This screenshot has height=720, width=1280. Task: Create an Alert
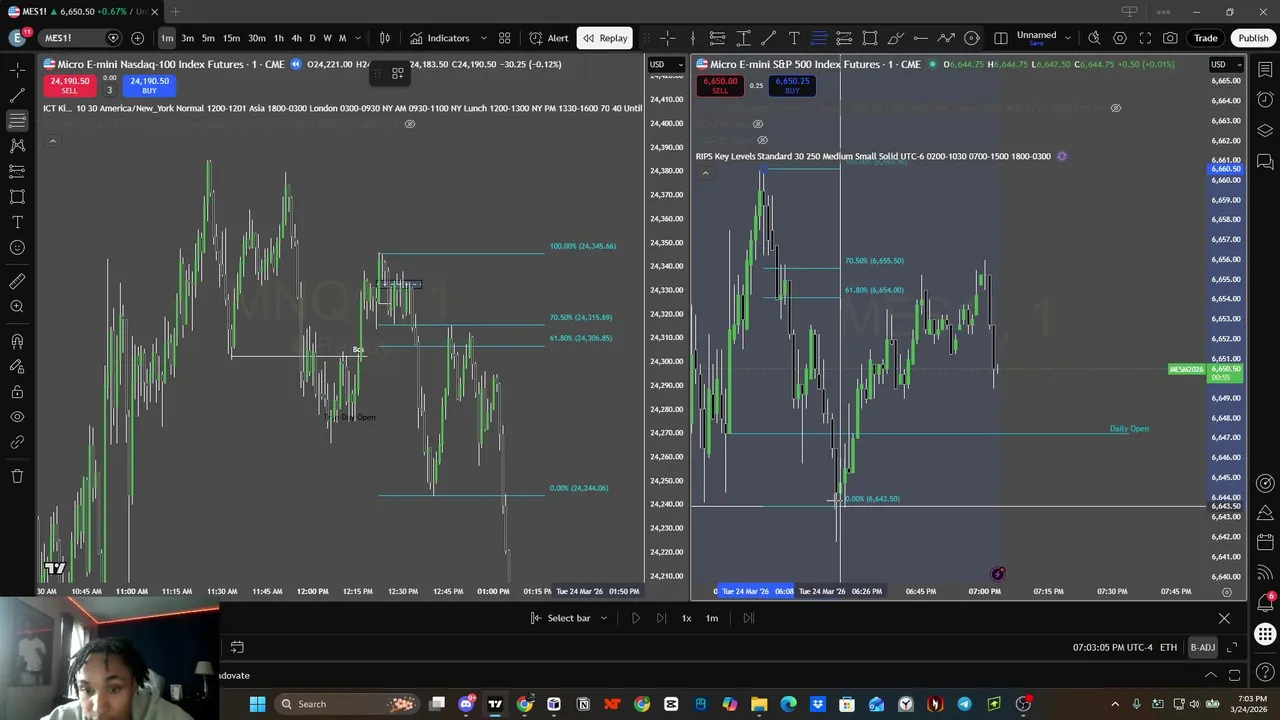548,38
